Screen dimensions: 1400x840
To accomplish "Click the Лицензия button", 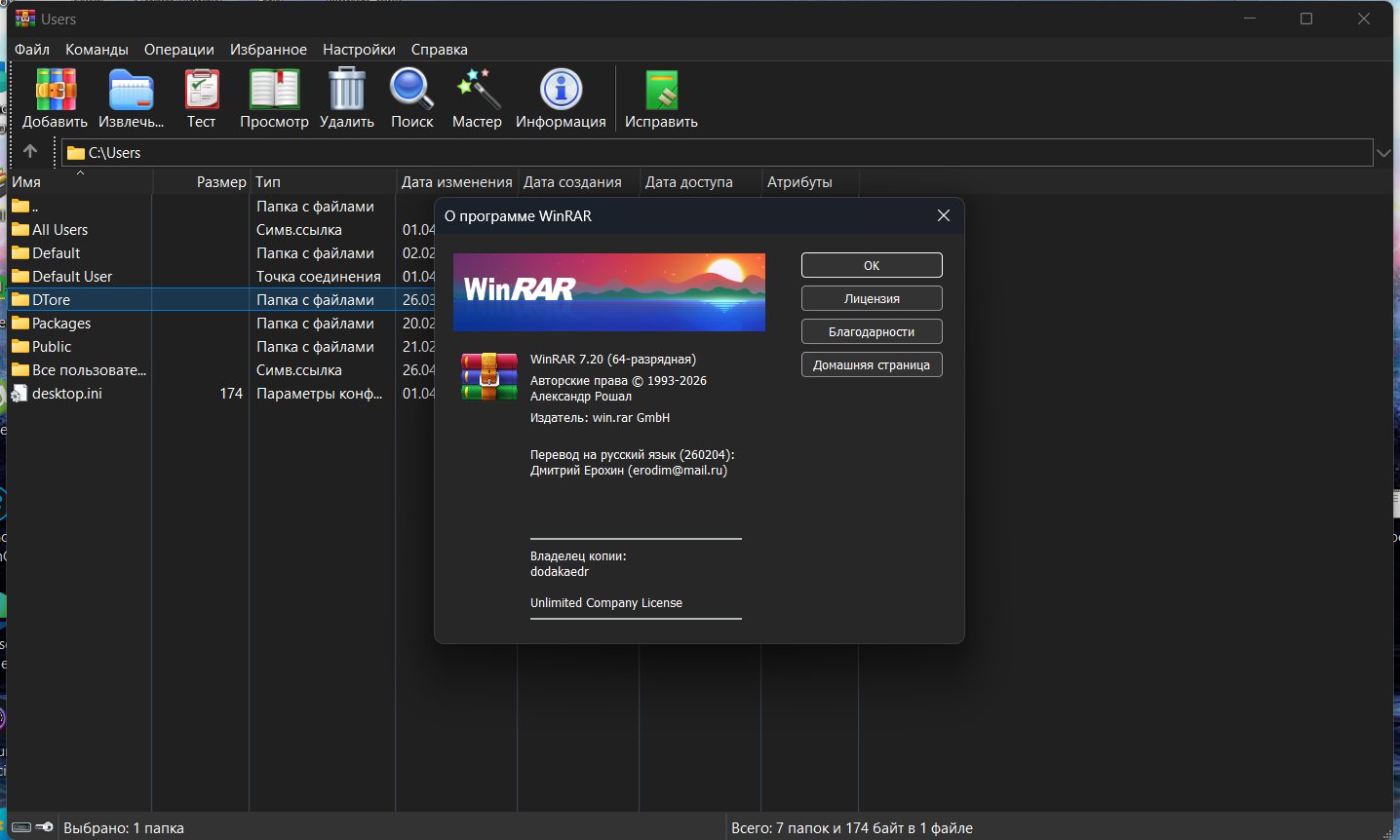I will [872, 299].
